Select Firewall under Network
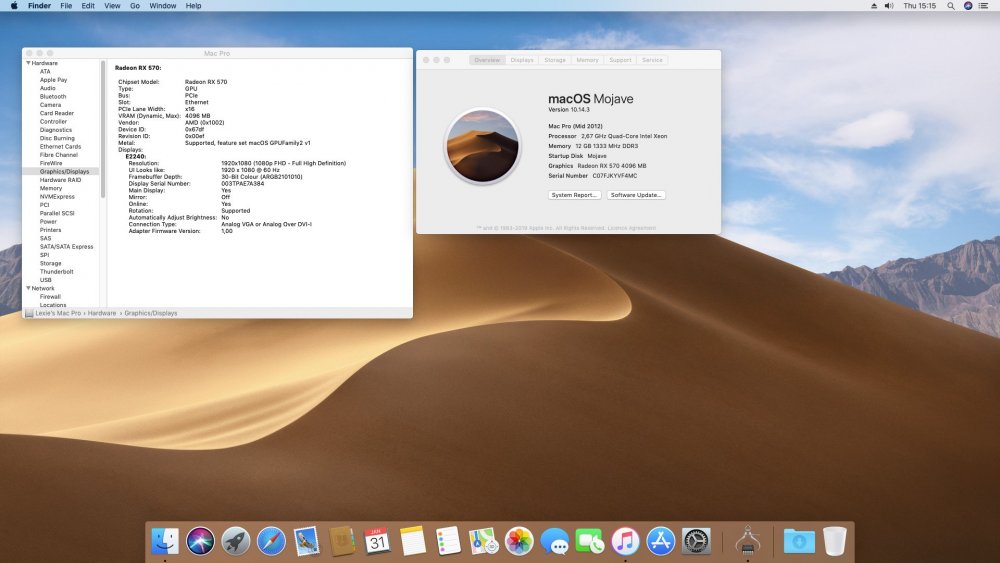1000x563 pixels. coord(50,296)
